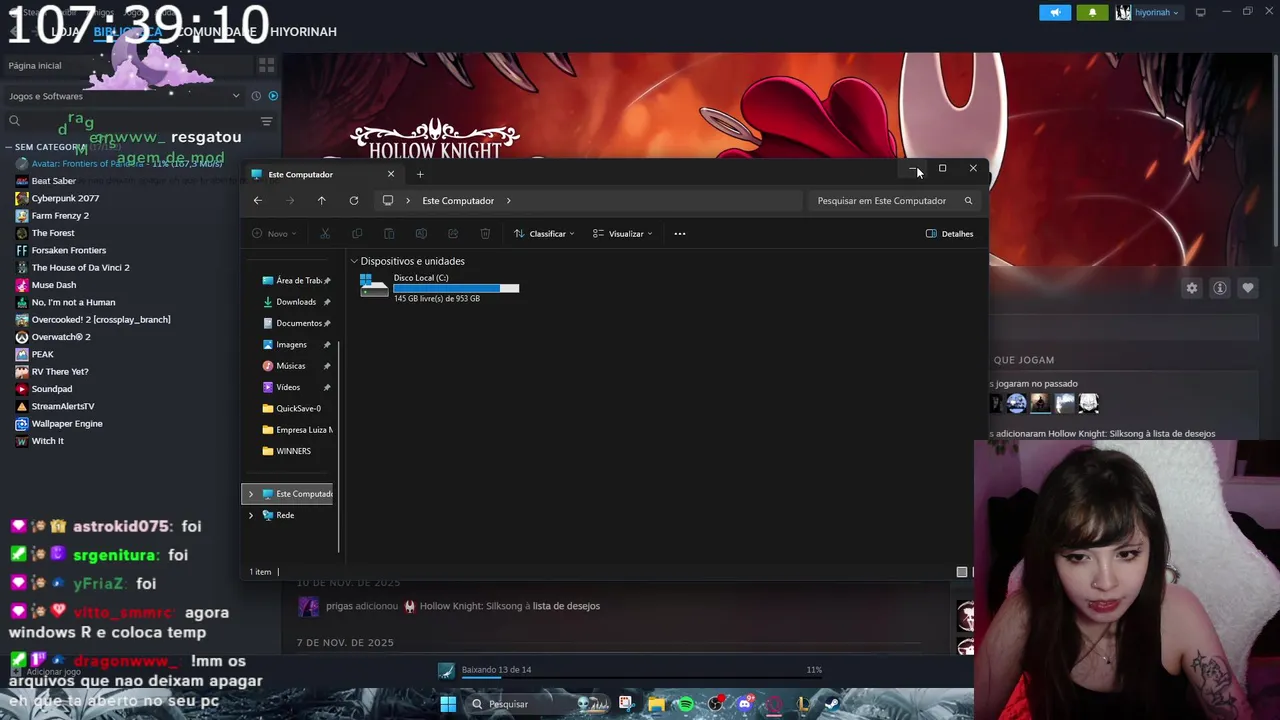The width and height of the screenshot is (1280, 720).
Task: Open a new File Explorer tab
Action: click(x=420, y=174)
